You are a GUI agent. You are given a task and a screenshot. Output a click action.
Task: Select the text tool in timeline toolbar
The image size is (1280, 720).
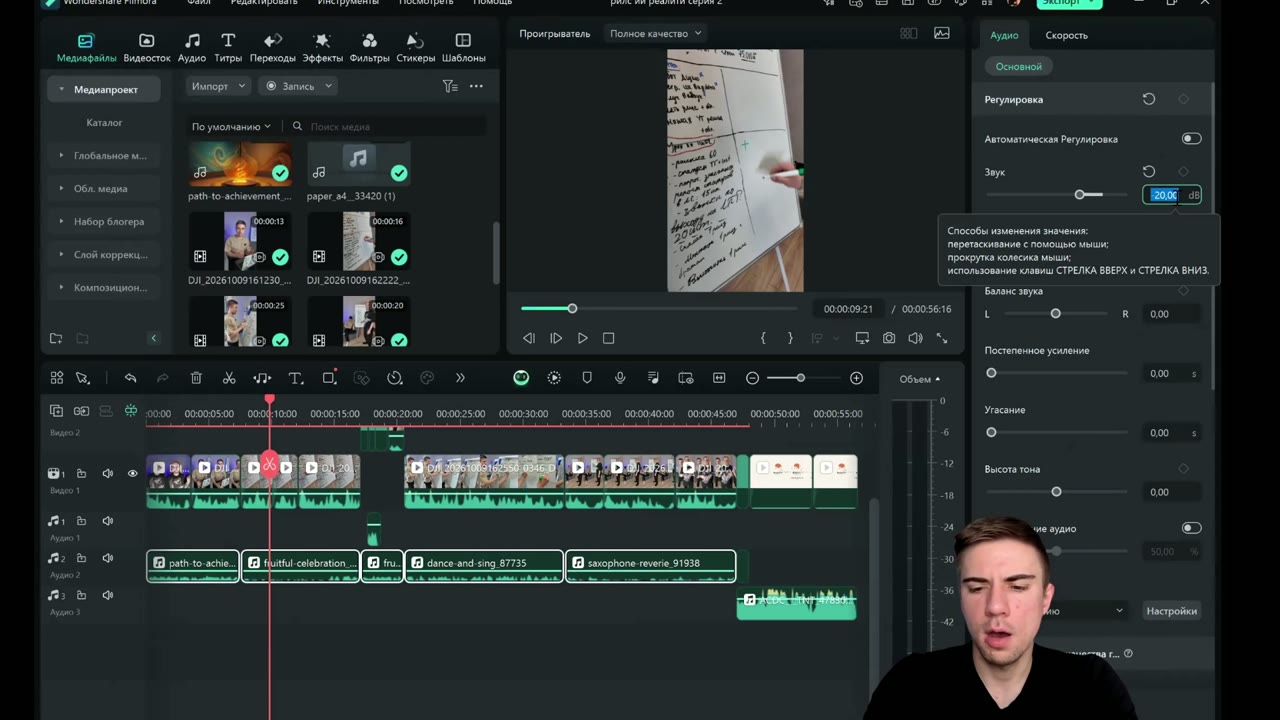pyautogui.click(x=296, y=378)
